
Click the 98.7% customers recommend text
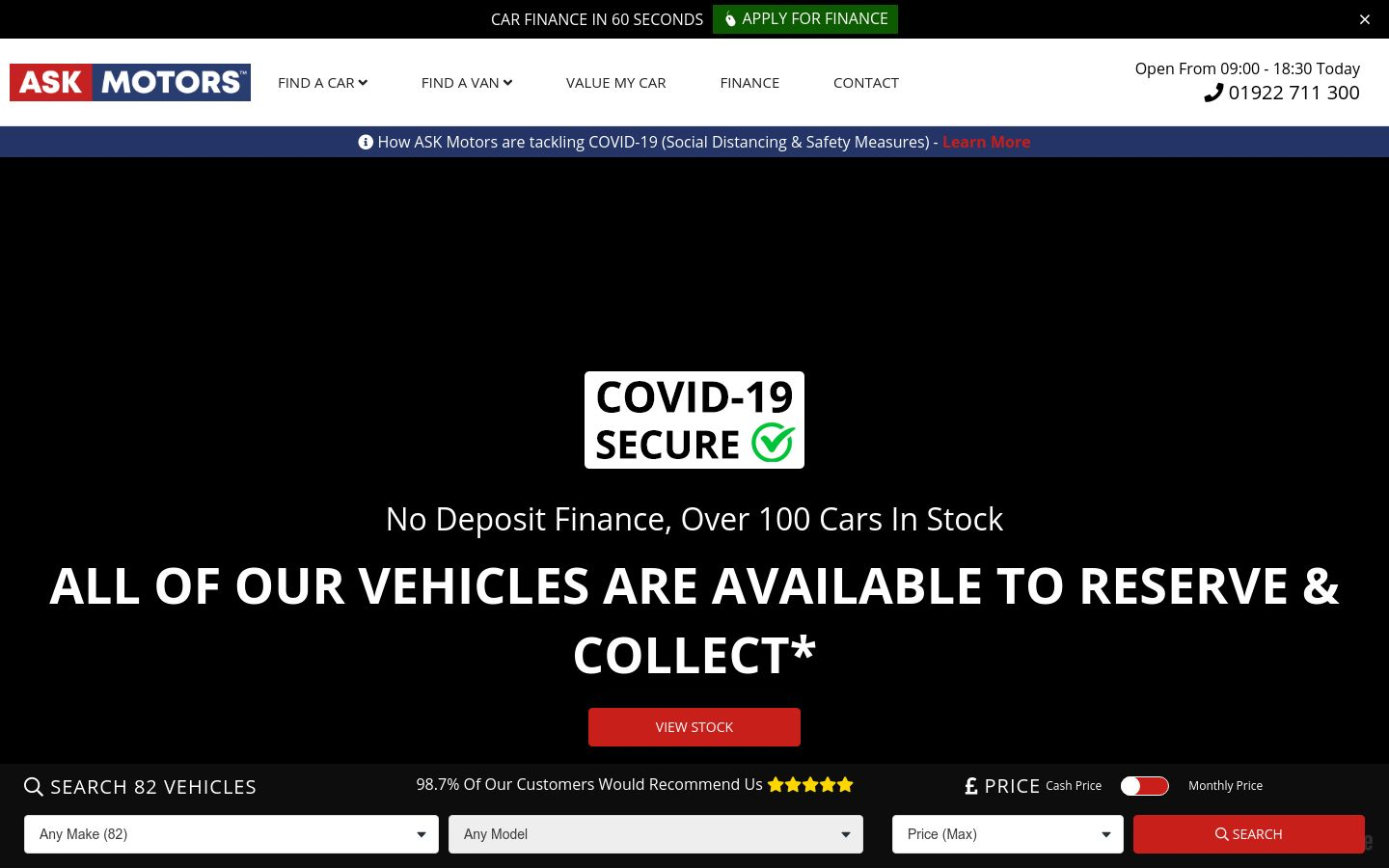589,785
